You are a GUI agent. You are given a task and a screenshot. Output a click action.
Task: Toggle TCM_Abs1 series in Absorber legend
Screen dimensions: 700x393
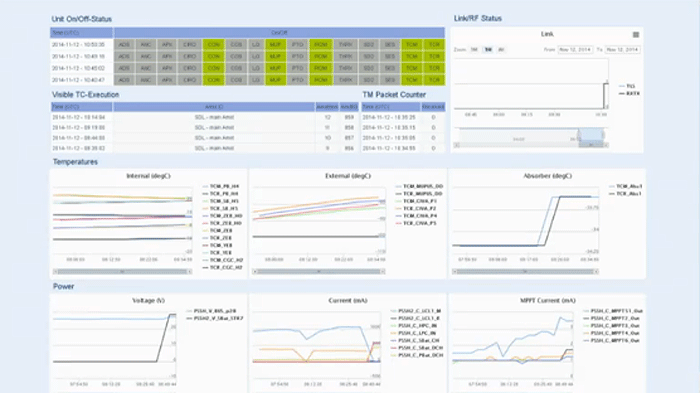click(x=625, y=186)
